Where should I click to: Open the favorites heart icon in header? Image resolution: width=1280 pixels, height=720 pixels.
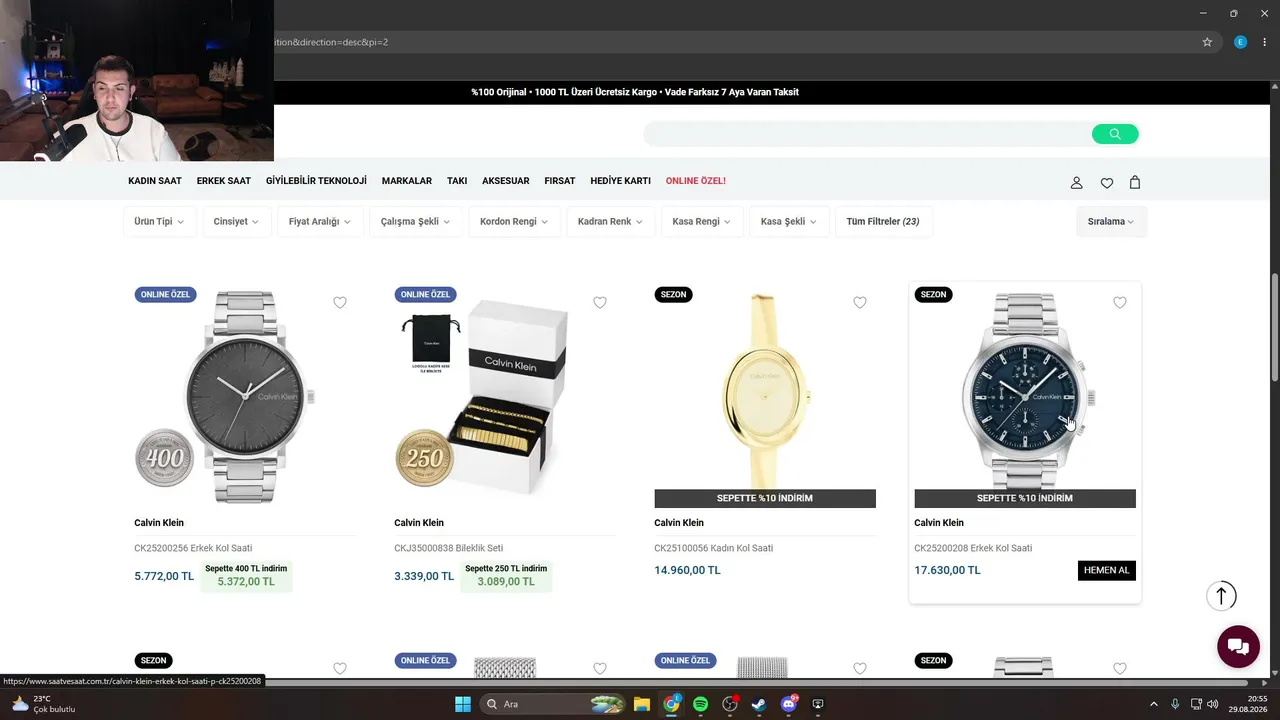point(1106,182)
